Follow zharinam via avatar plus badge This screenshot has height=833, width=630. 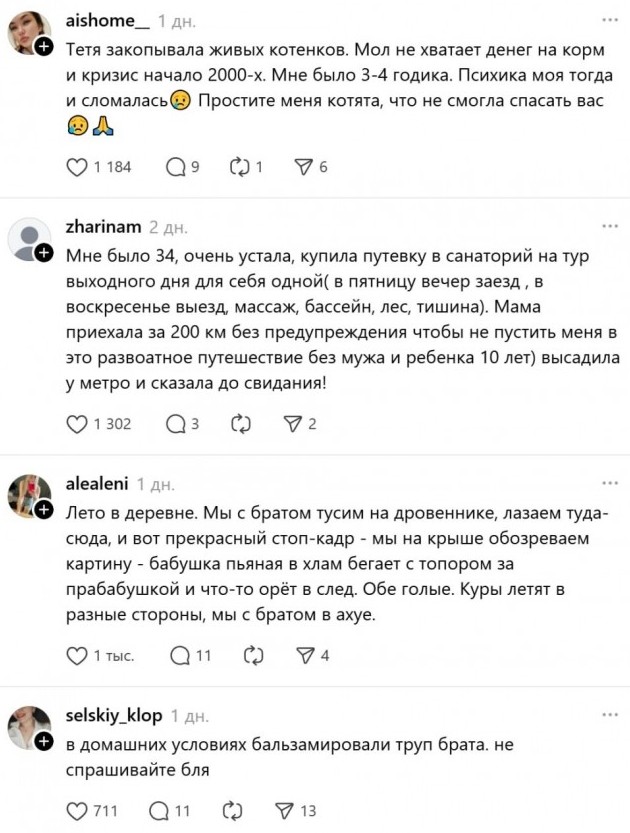click(43, 253)
